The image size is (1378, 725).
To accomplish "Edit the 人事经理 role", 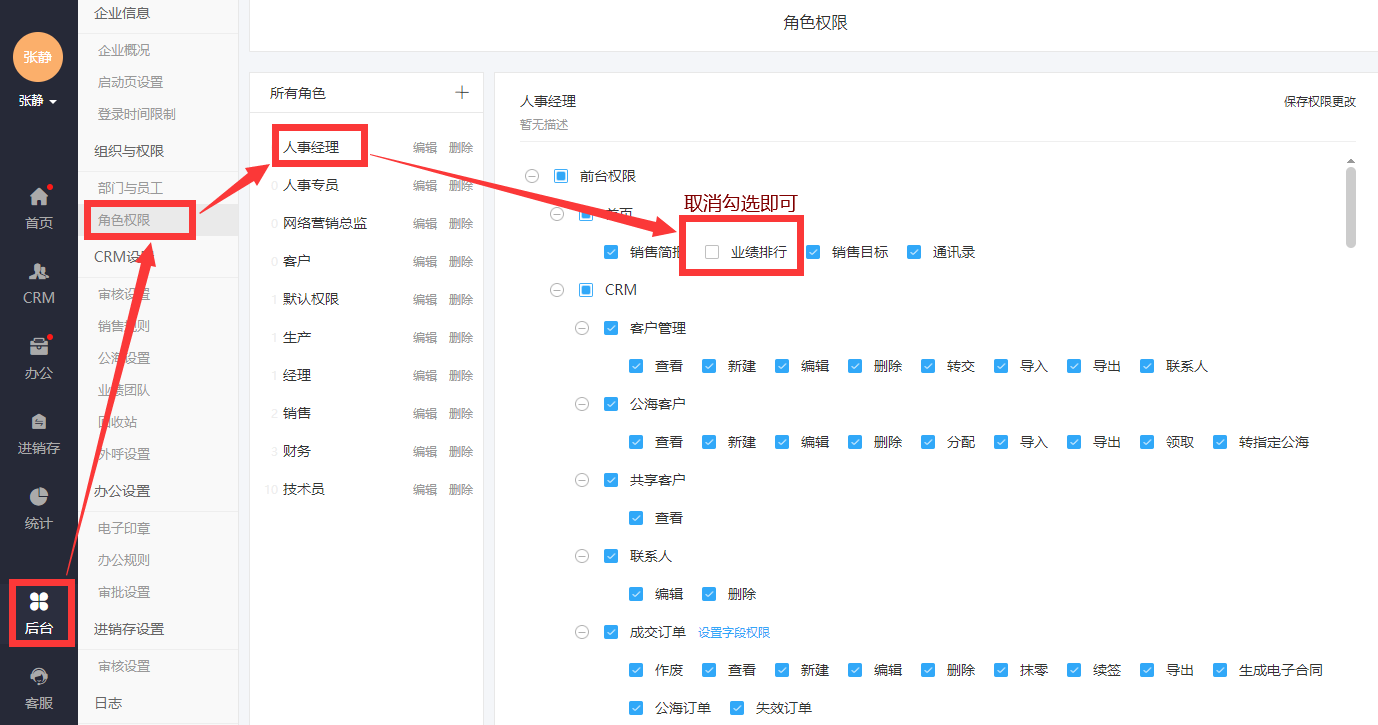I will [425, 147].
